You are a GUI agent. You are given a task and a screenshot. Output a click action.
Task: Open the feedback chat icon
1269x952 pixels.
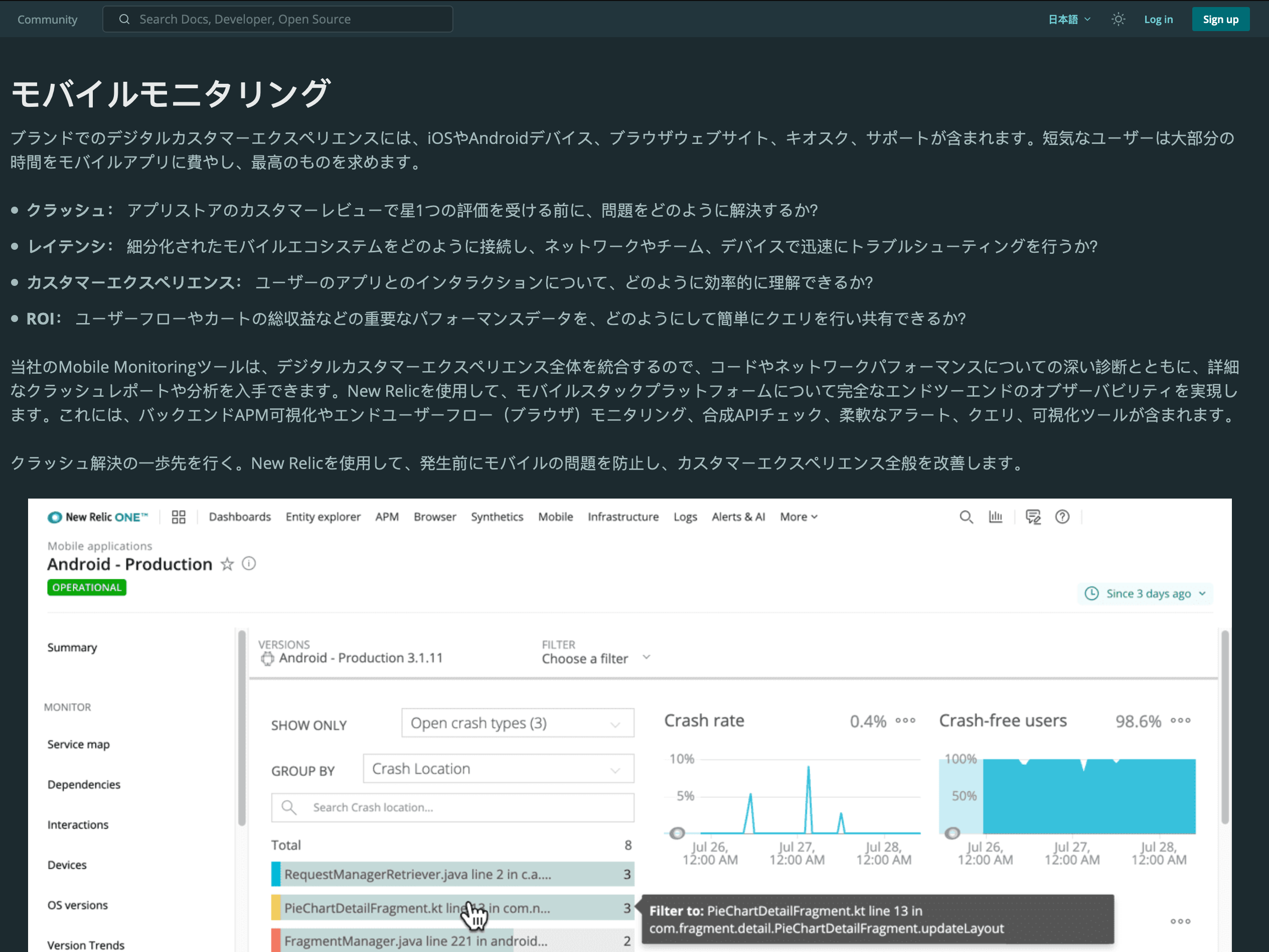point(1033,517)
